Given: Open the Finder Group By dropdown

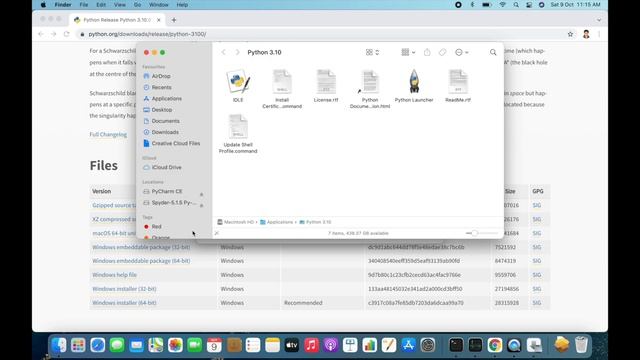Looking at the screenshot, I should (x=408, y=52).
